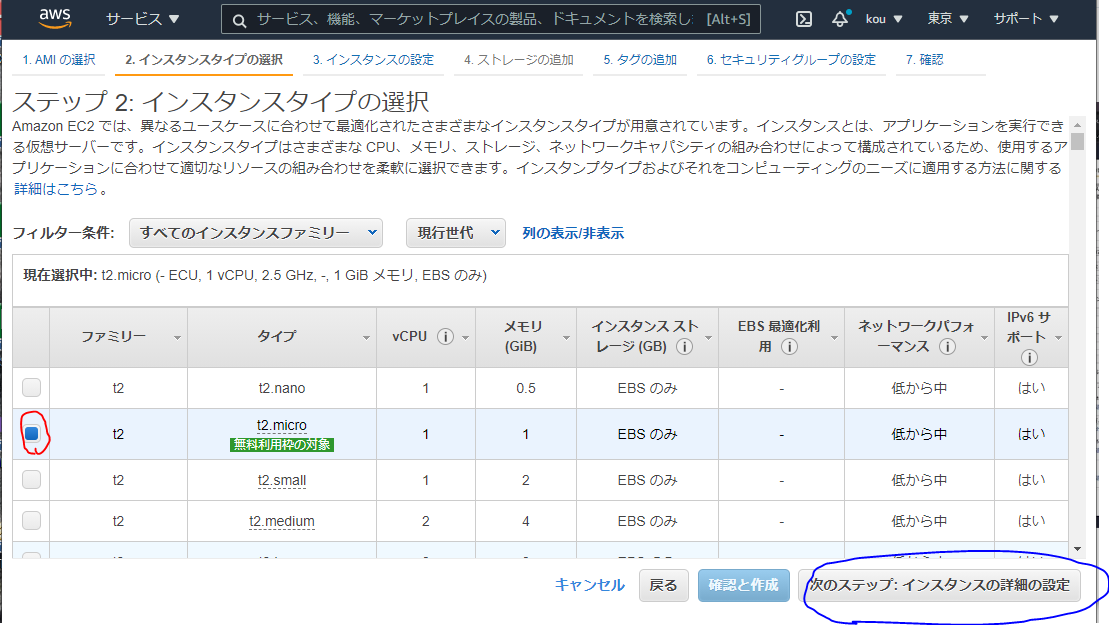The height and width of the screenshot is (625, 1109).
Task: Sort by ネットワークパフォーマンス column arrow
Action: click(984, 338)
